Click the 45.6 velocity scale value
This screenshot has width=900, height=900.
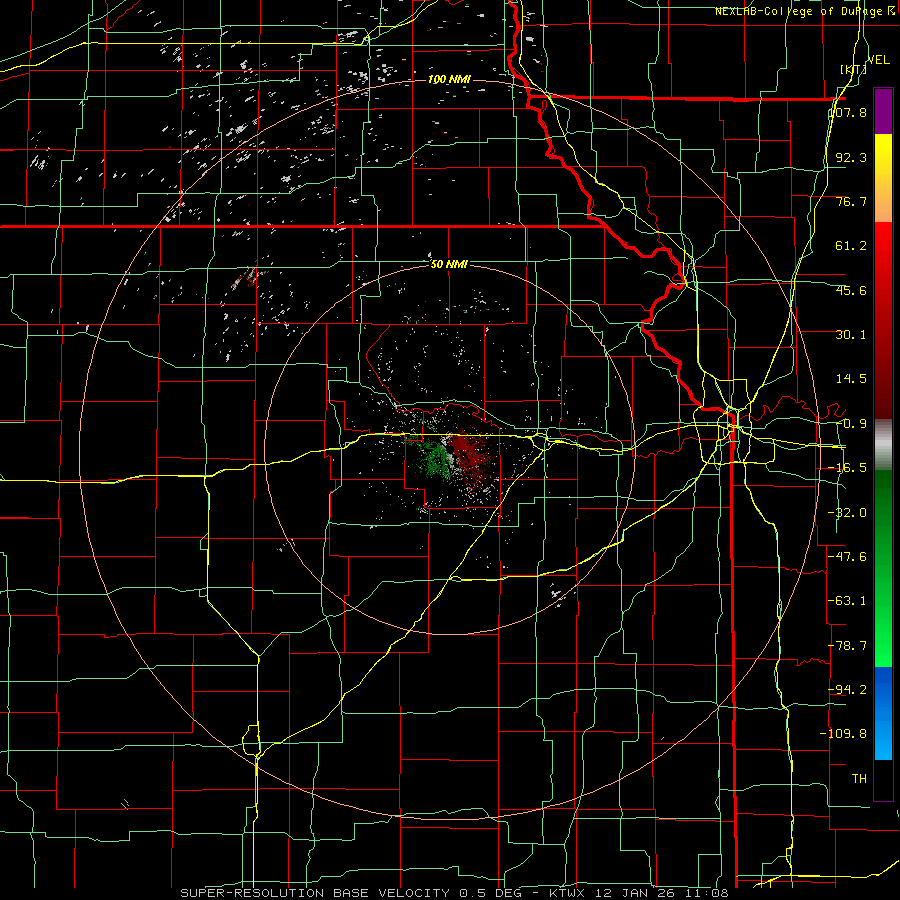click(851, 290)
